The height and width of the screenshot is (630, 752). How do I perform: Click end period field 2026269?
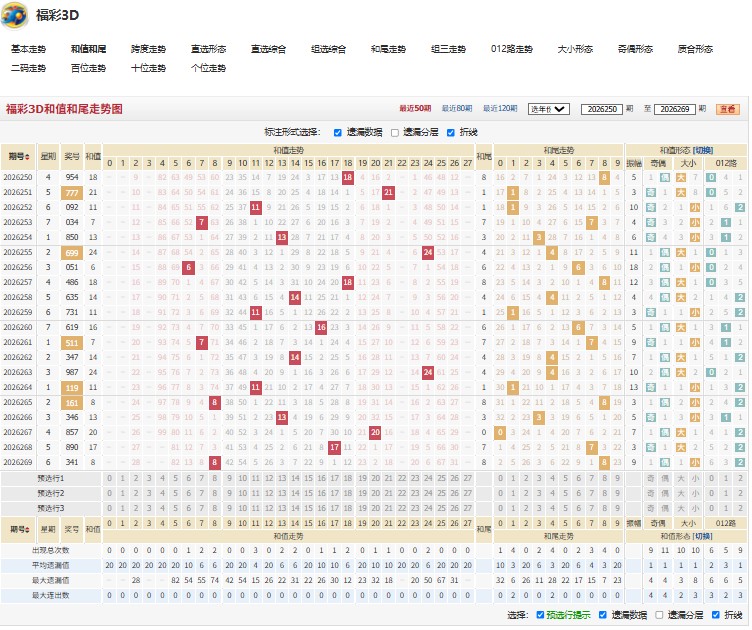[674, 109]
